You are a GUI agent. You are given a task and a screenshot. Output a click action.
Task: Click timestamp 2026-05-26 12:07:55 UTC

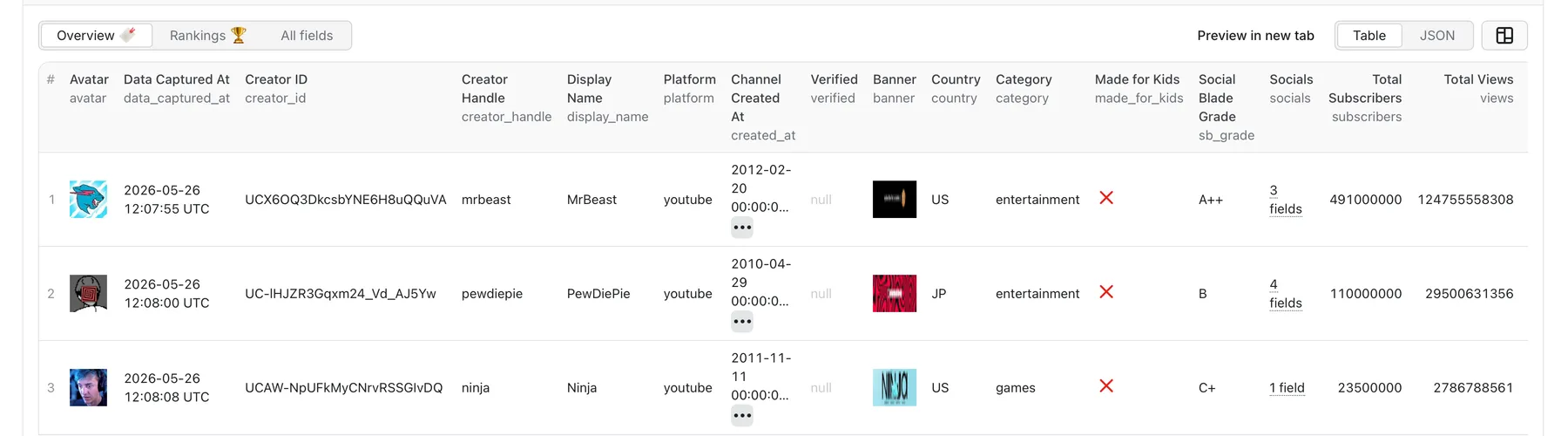tap(166, 200)
